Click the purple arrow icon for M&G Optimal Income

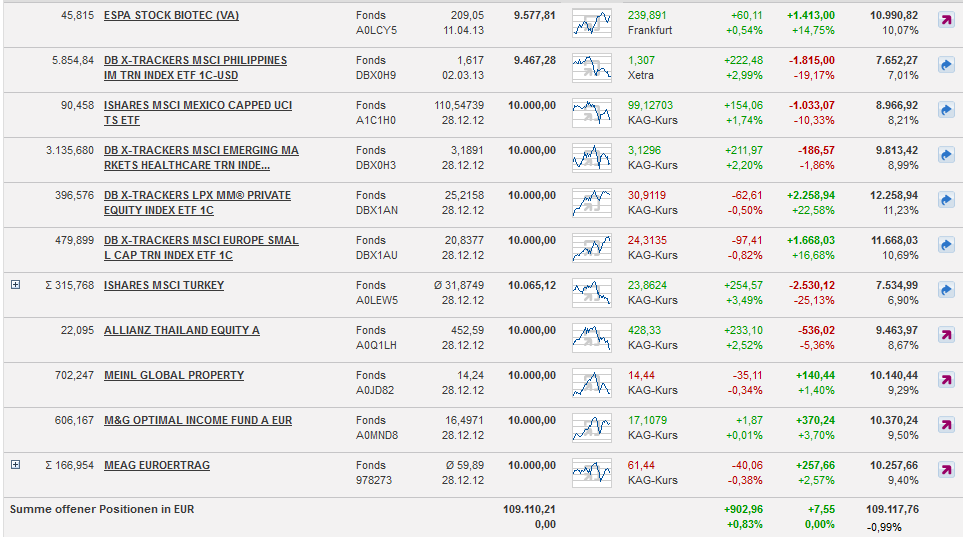(946, 425)
